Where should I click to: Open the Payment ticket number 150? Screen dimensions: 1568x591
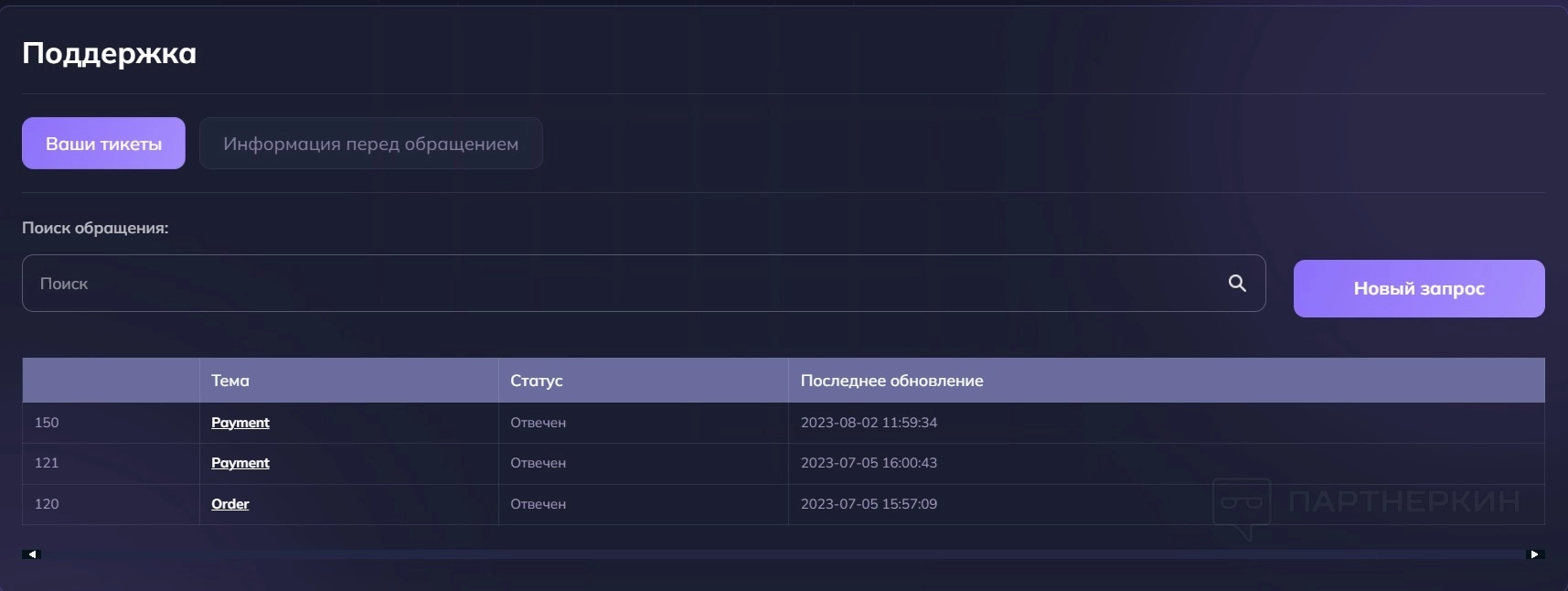pyautogui.click(x=240, y=423)
